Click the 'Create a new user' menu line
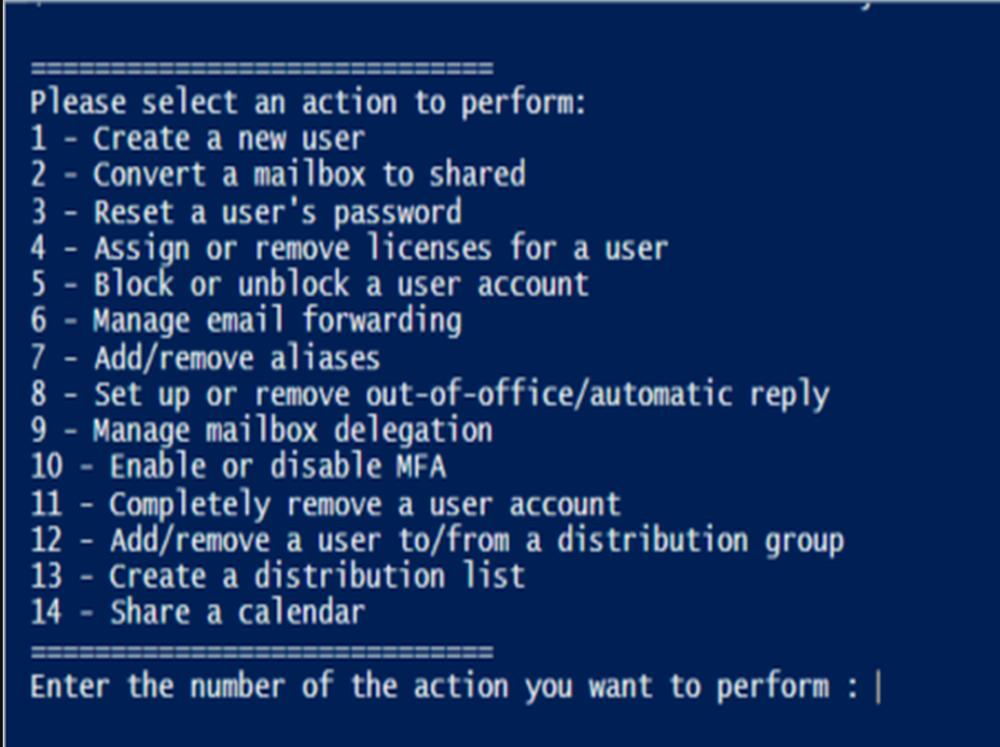 point(198,138)
